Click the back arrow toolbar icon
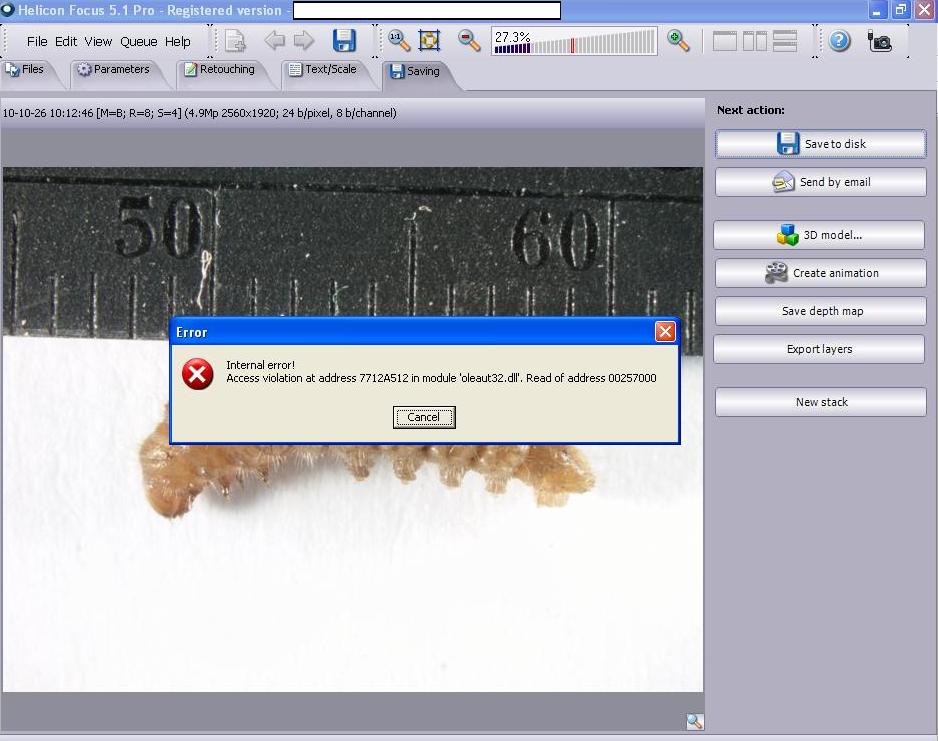Image resolution: width=938 pixels, height=741 pixels. (x=275, y=41)
